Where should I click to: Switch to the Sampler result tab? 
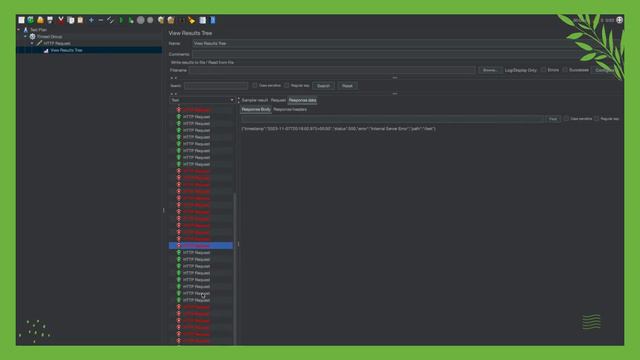(255, 100)
